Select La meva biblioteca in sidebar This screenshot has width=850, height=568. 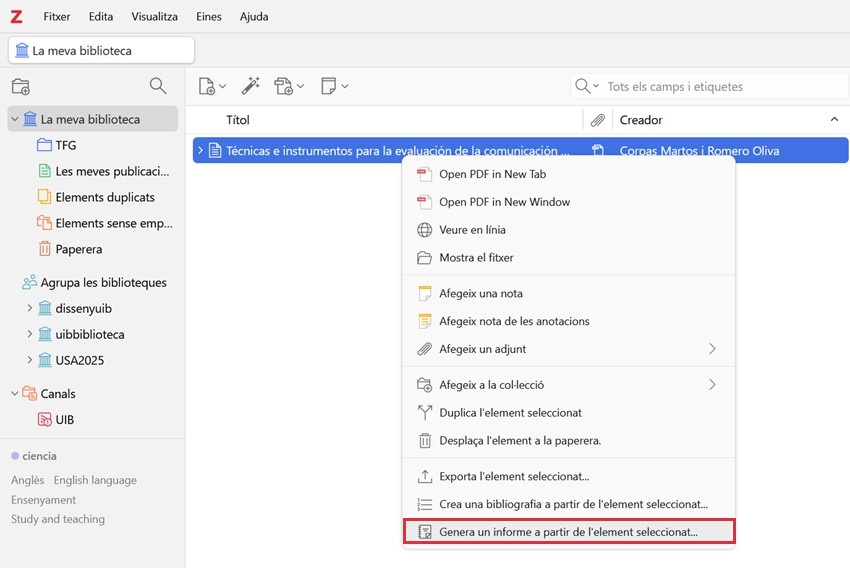[93, 119]
